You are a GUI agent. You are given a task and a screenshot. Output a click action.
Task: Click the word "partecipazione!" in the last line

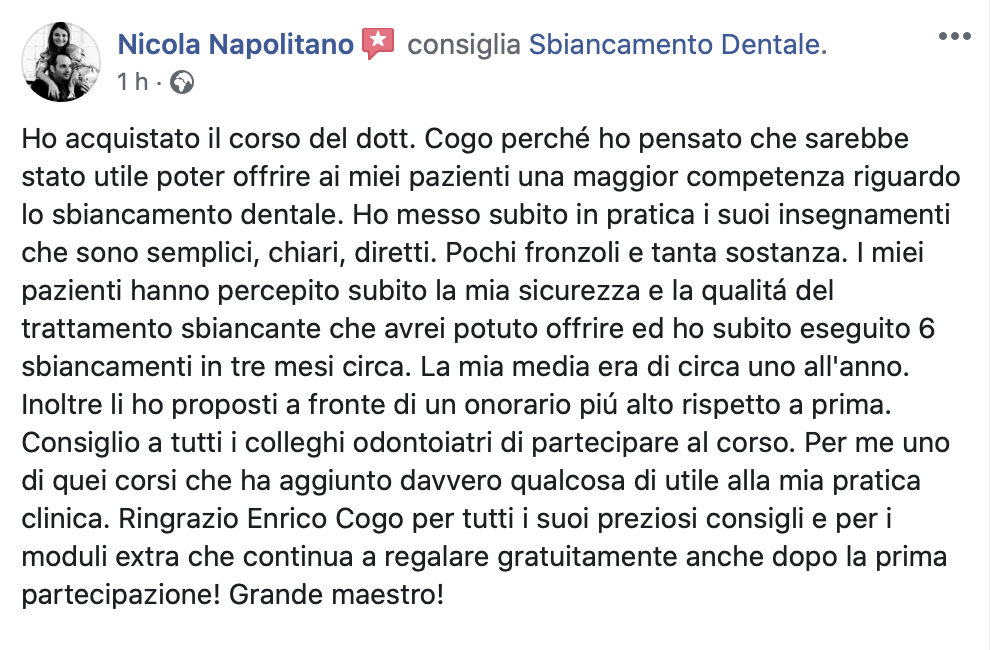pos(120,596)
